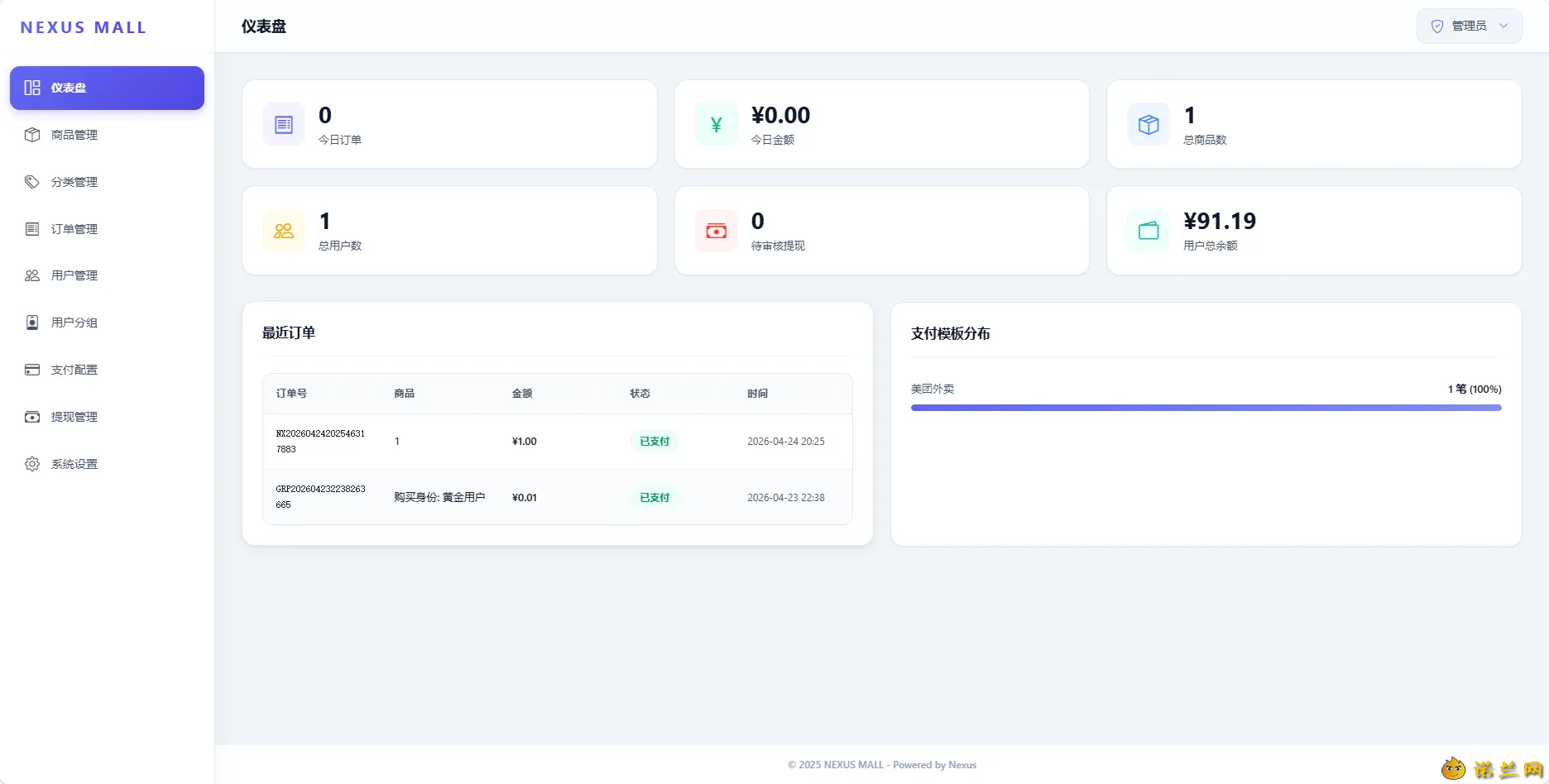Click the 今日订单 card list icon
This screenshot has height=784, width=1549.
point(284,125)
